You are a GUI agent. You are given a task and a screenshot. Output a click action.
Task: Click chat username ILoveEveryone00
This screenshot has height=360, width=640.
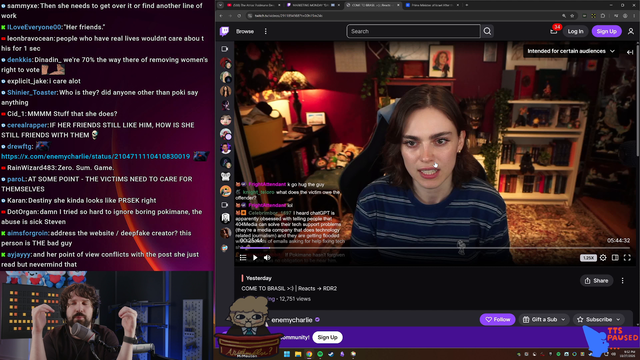click(34, 27)
